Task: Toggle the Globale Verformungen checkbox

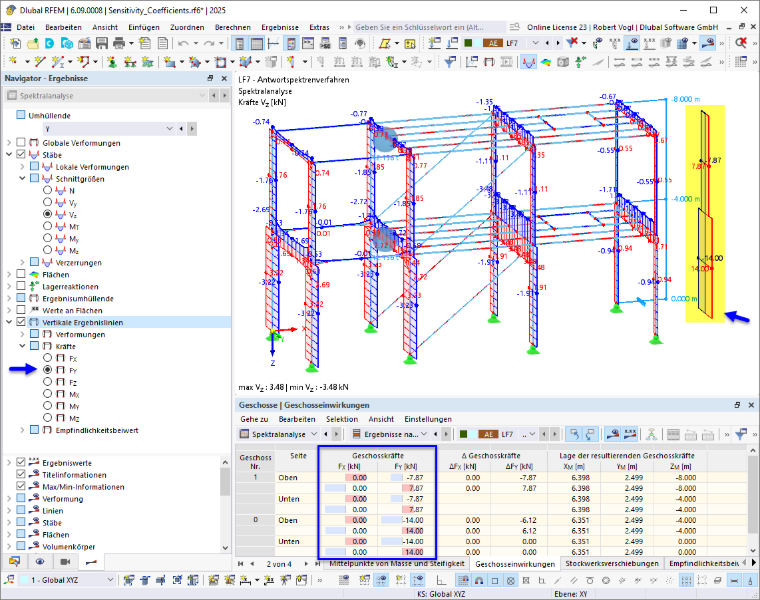Action: coord(21,142)
